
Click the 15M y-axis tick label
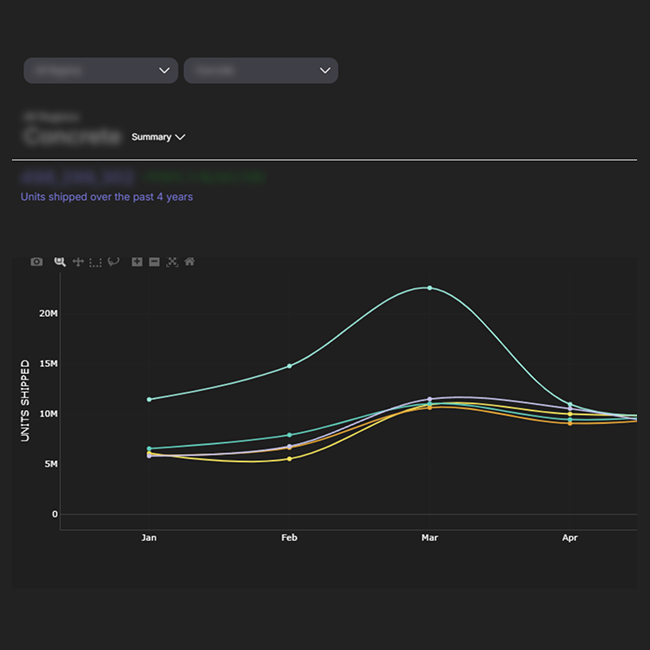coord(49,364)
